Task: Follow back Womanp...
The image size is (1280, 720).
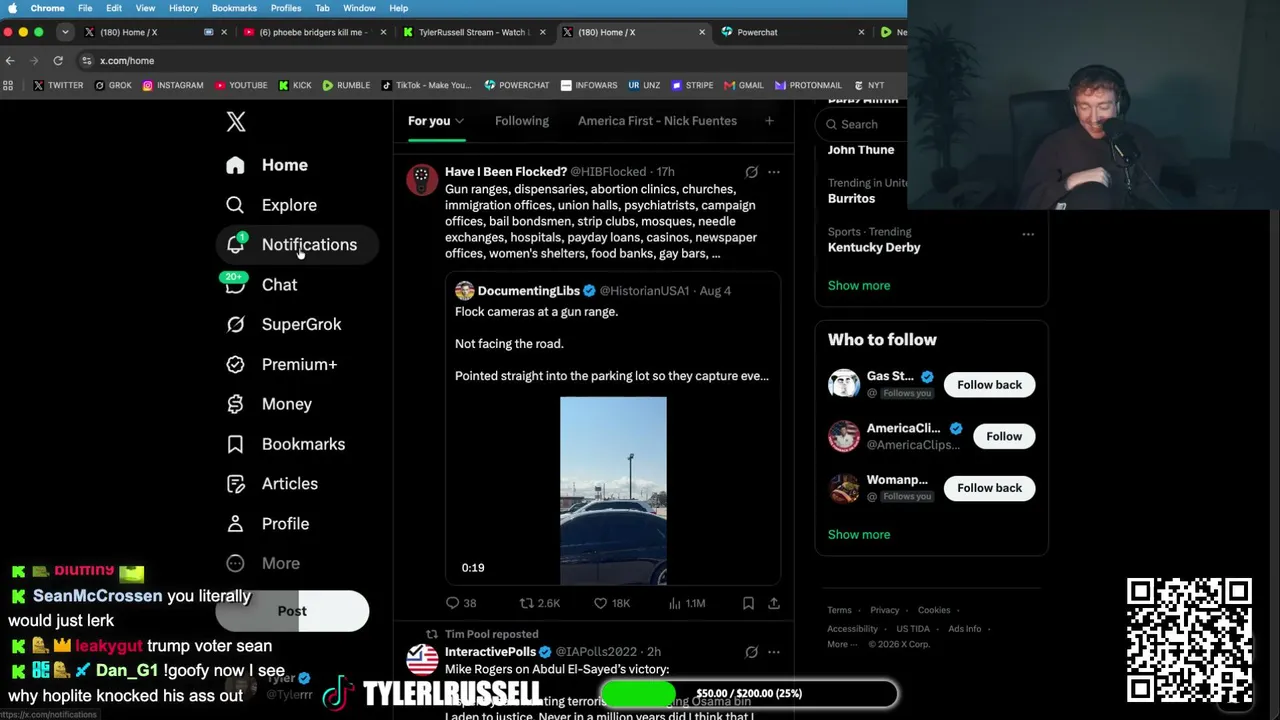Action: click(x=989, y=488)
